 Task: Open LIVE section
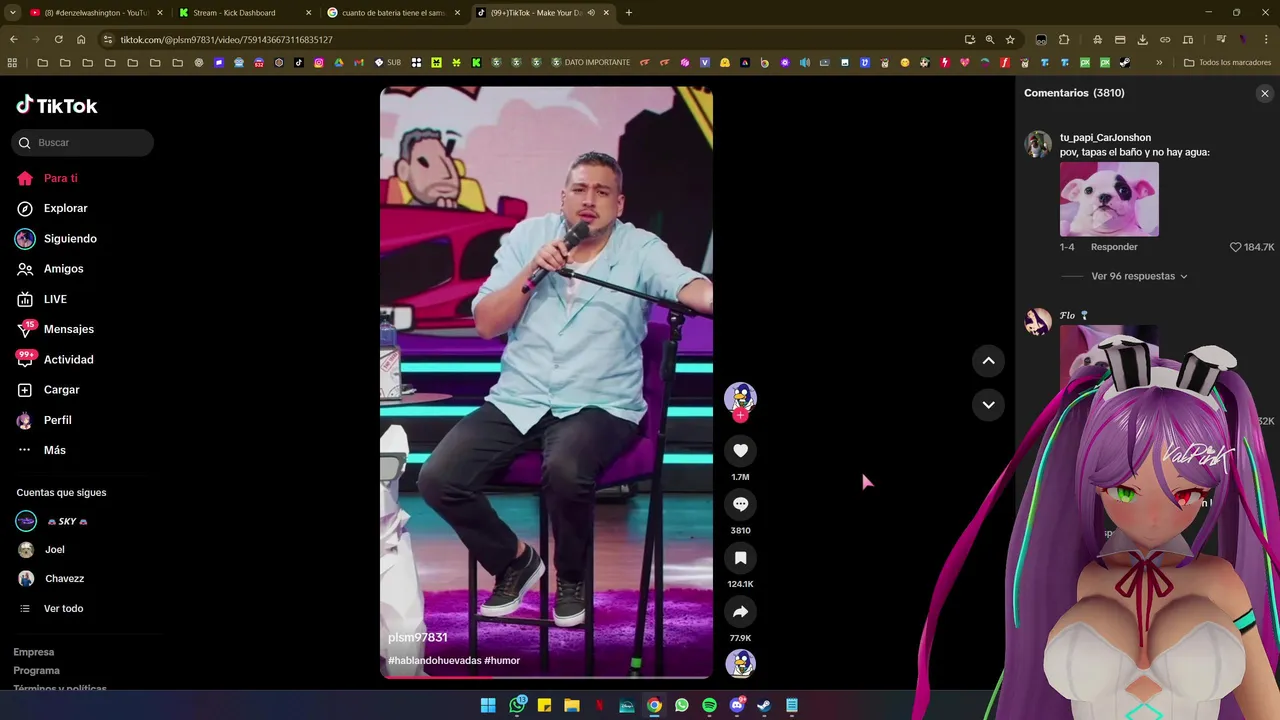(x=55, y=299)
